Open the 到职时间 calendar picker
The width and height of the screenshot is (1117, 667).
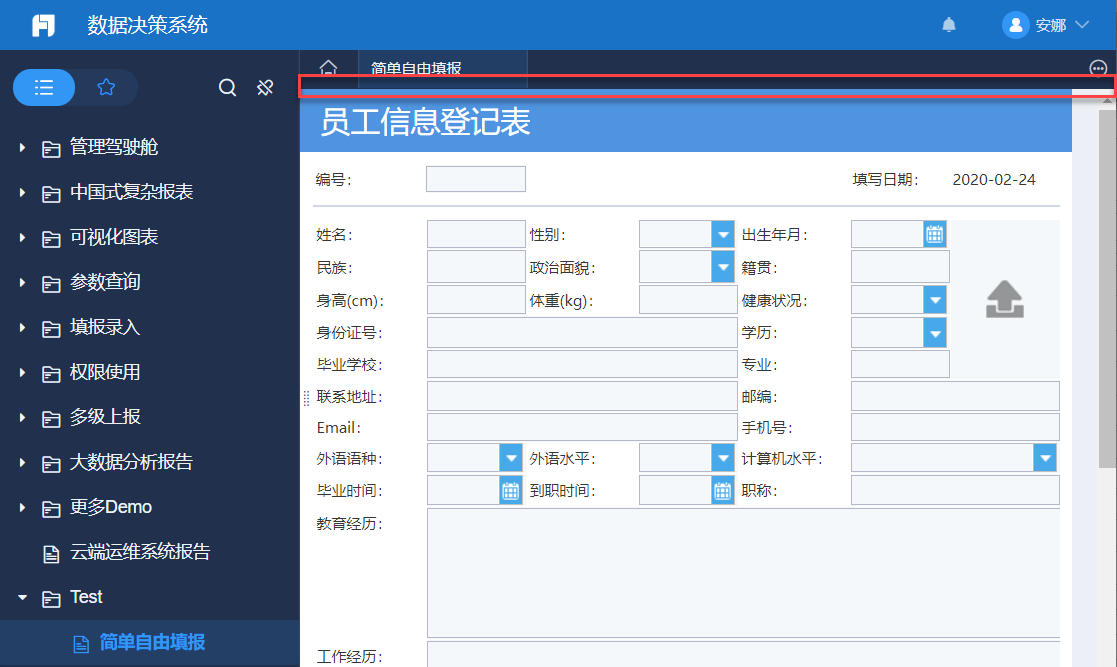(722, 490)
